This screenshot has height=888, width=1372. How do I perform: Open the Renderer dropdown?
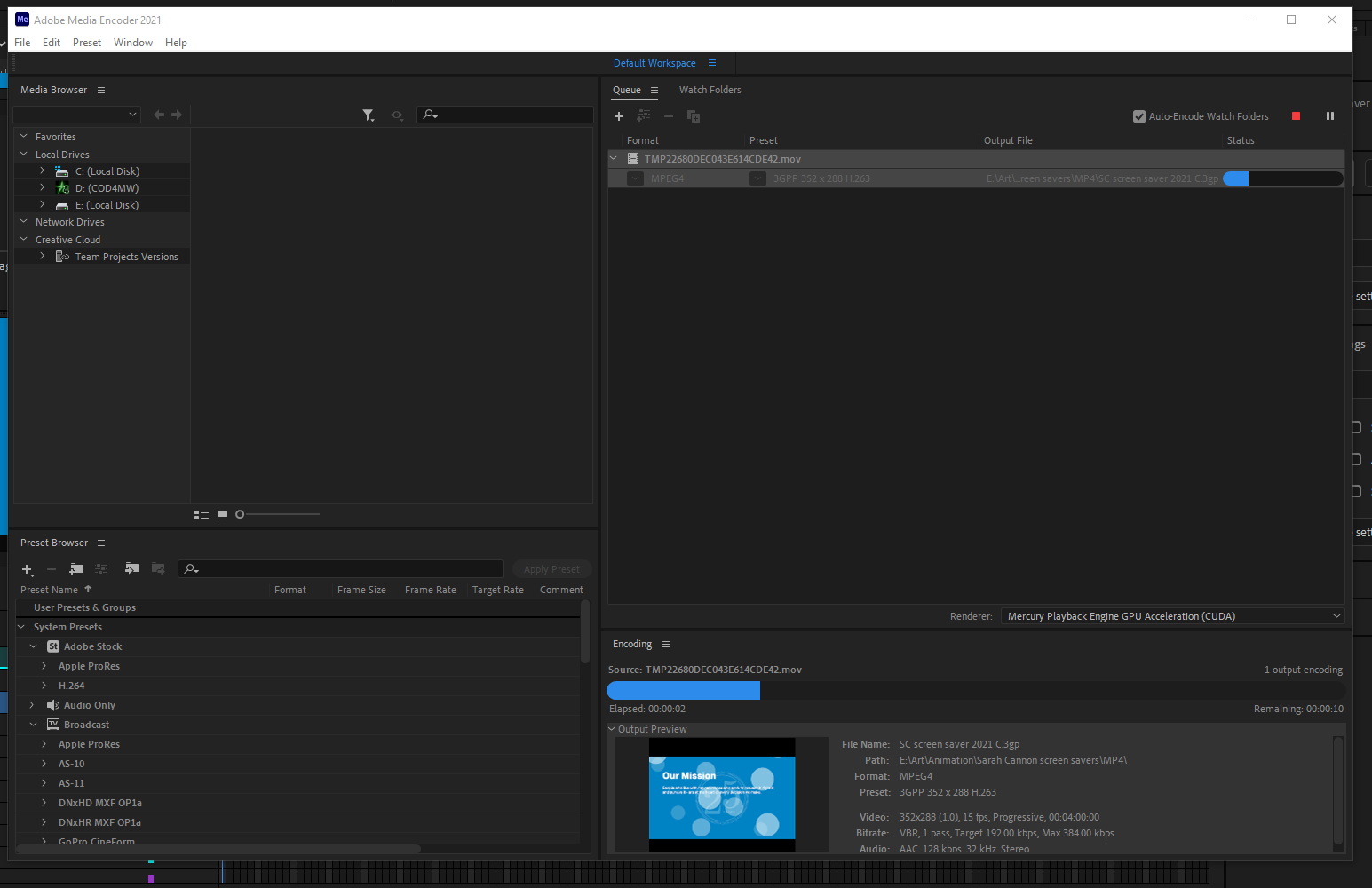(x=1336, y=615)
